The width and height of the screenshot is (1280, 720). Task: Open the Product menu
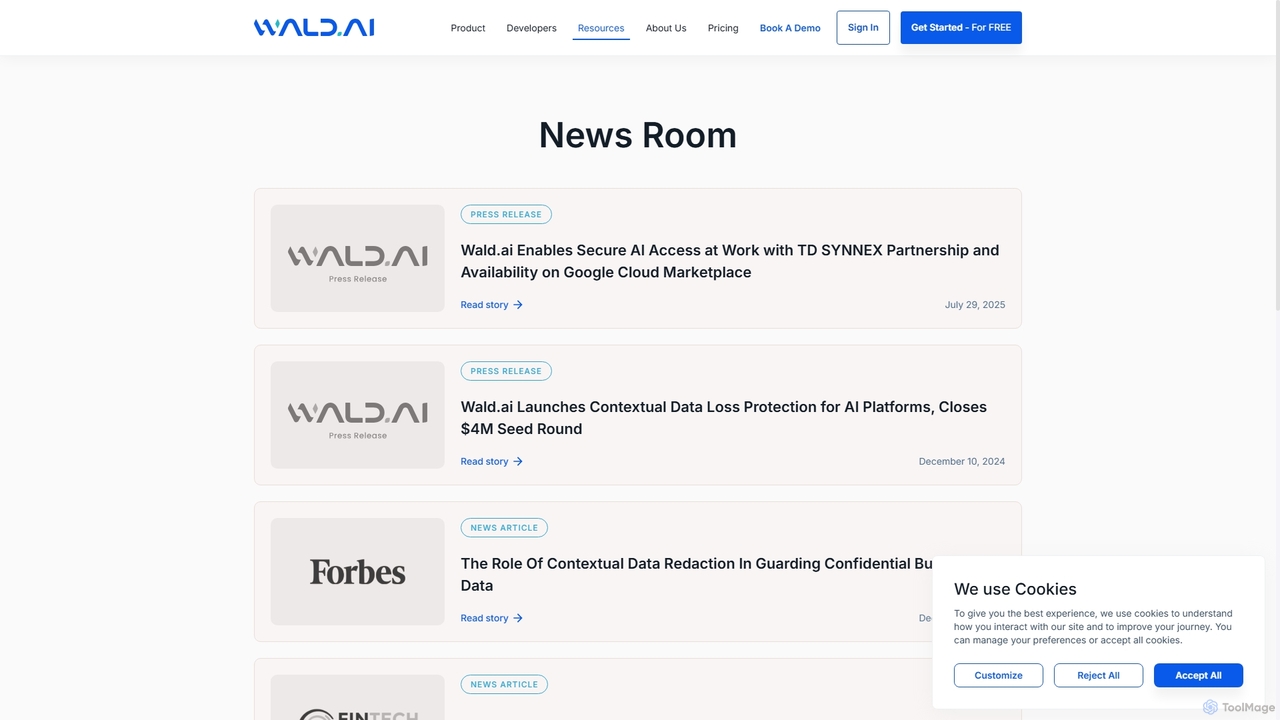pyautogui.click(x=468, y=28)
